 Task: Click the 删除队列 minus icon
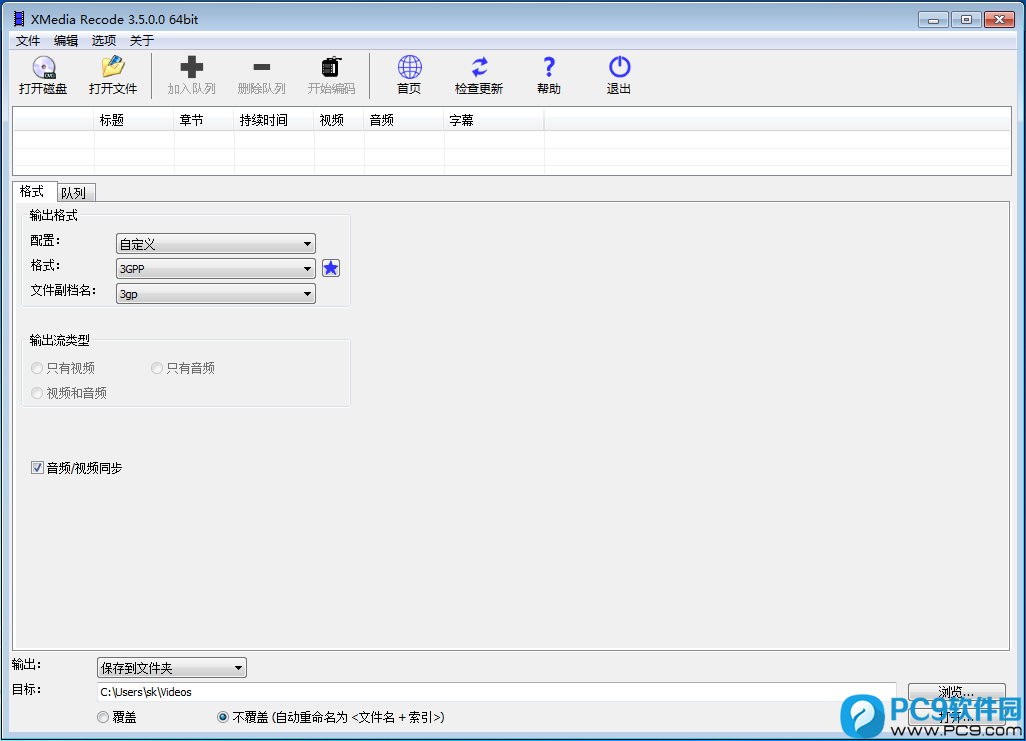click(262, 67)
